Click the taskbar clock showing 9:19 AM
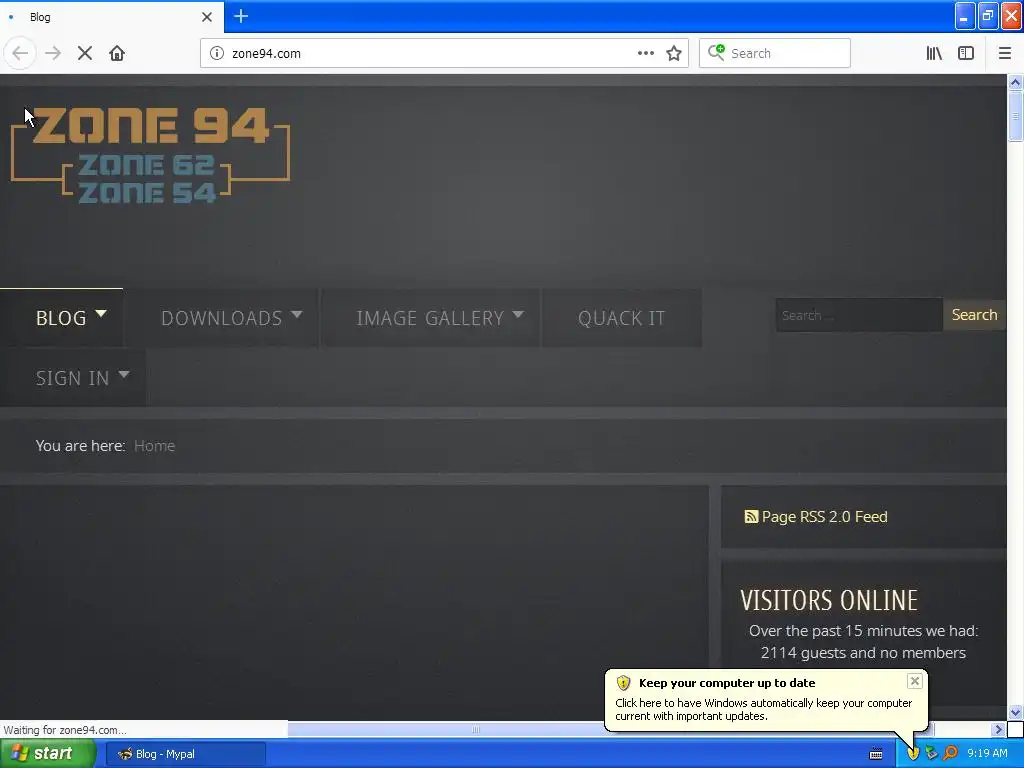Viewport: 1024px width, 768px height. tap(987, 753)
